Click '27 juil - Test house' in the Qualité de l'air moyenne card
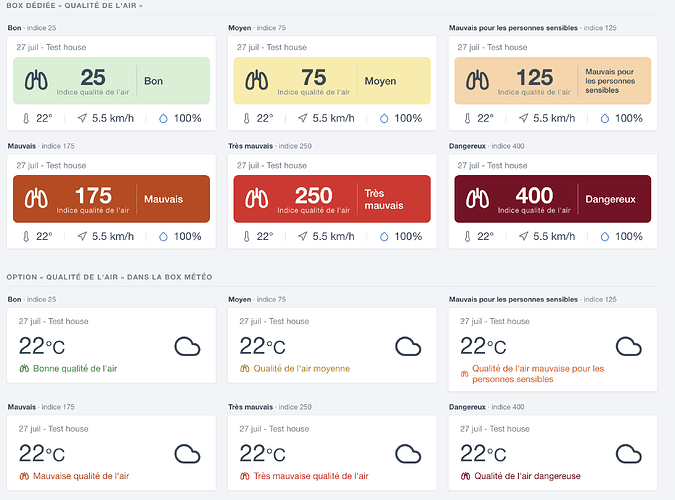Viewport: 675px width, 500px height. point(274,321)
